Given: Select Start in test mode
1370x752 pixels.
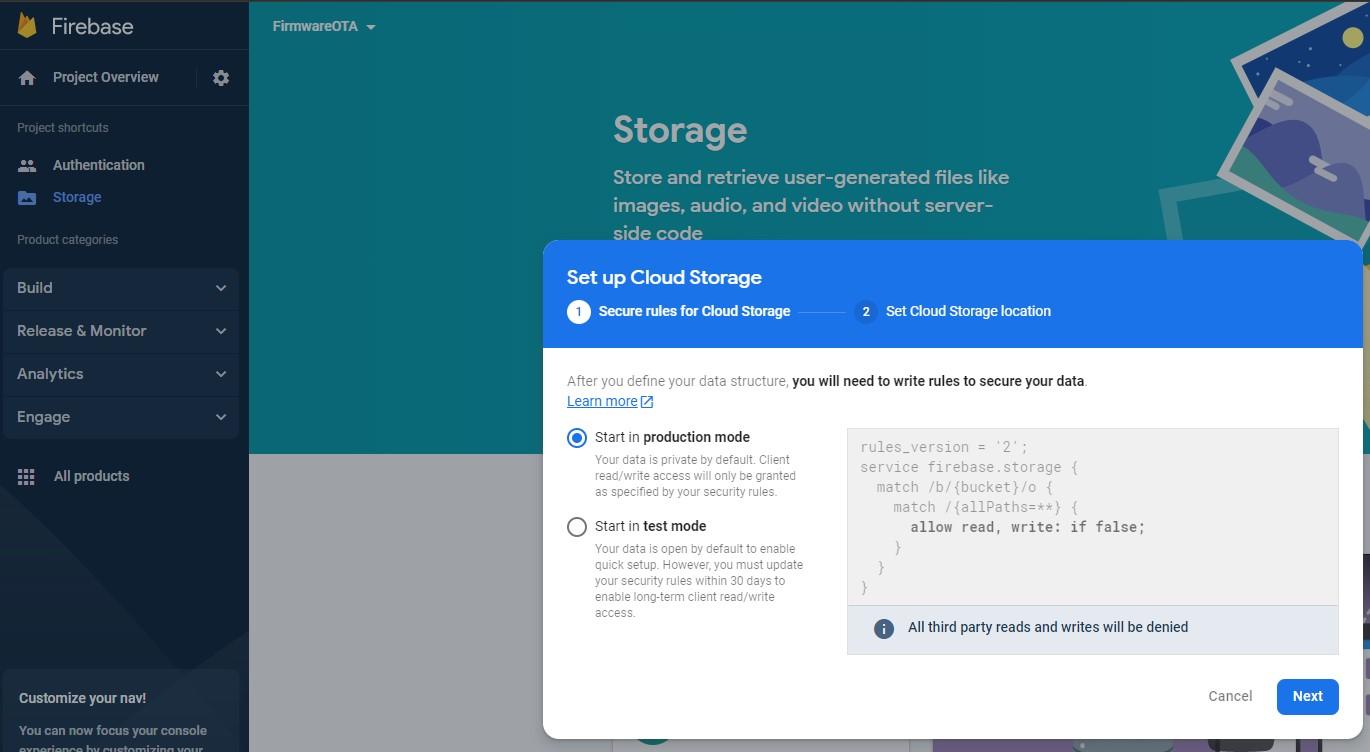Looking at the screenshot, I should 577,527.
